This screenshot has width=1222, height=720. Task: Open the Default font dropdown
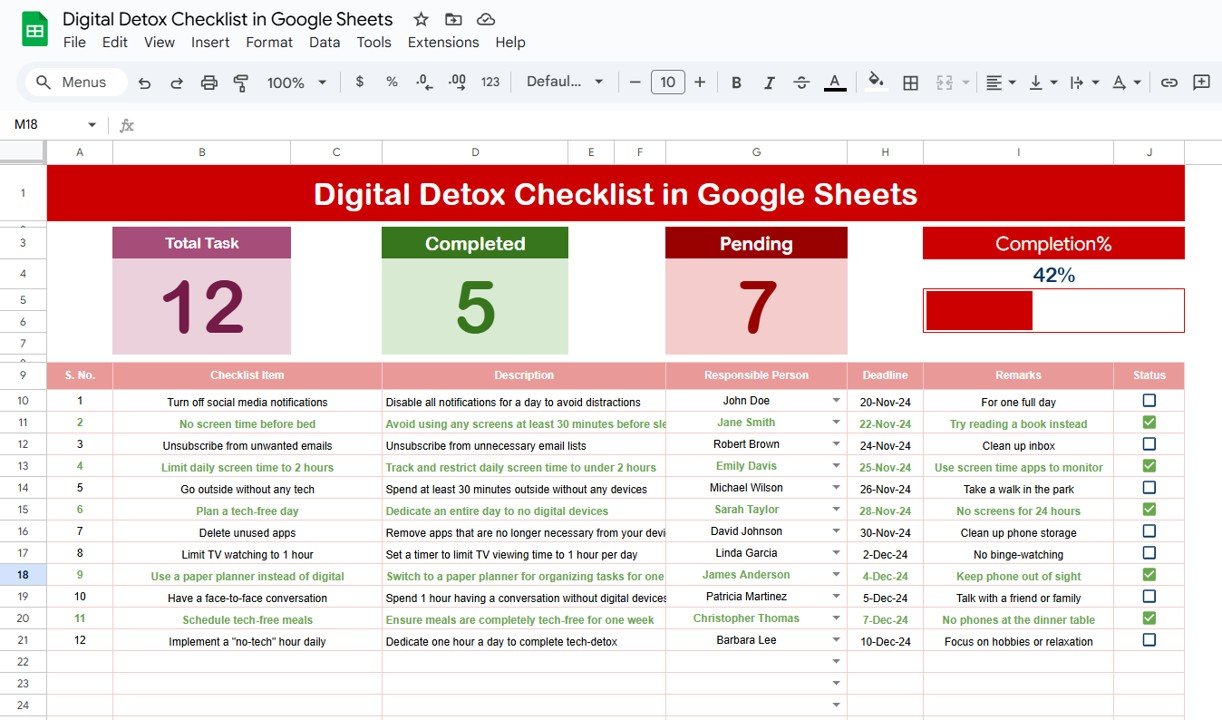pyautogui.click(x=565, y=82)
